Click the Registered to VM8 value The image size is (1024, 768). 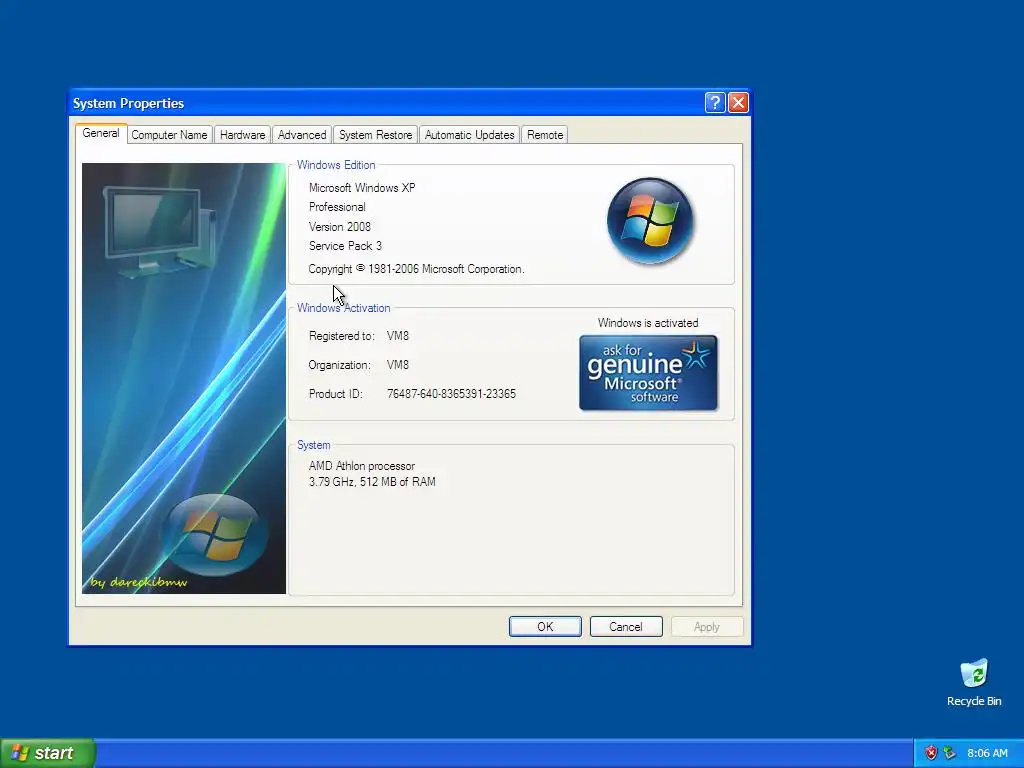[398, 336]
